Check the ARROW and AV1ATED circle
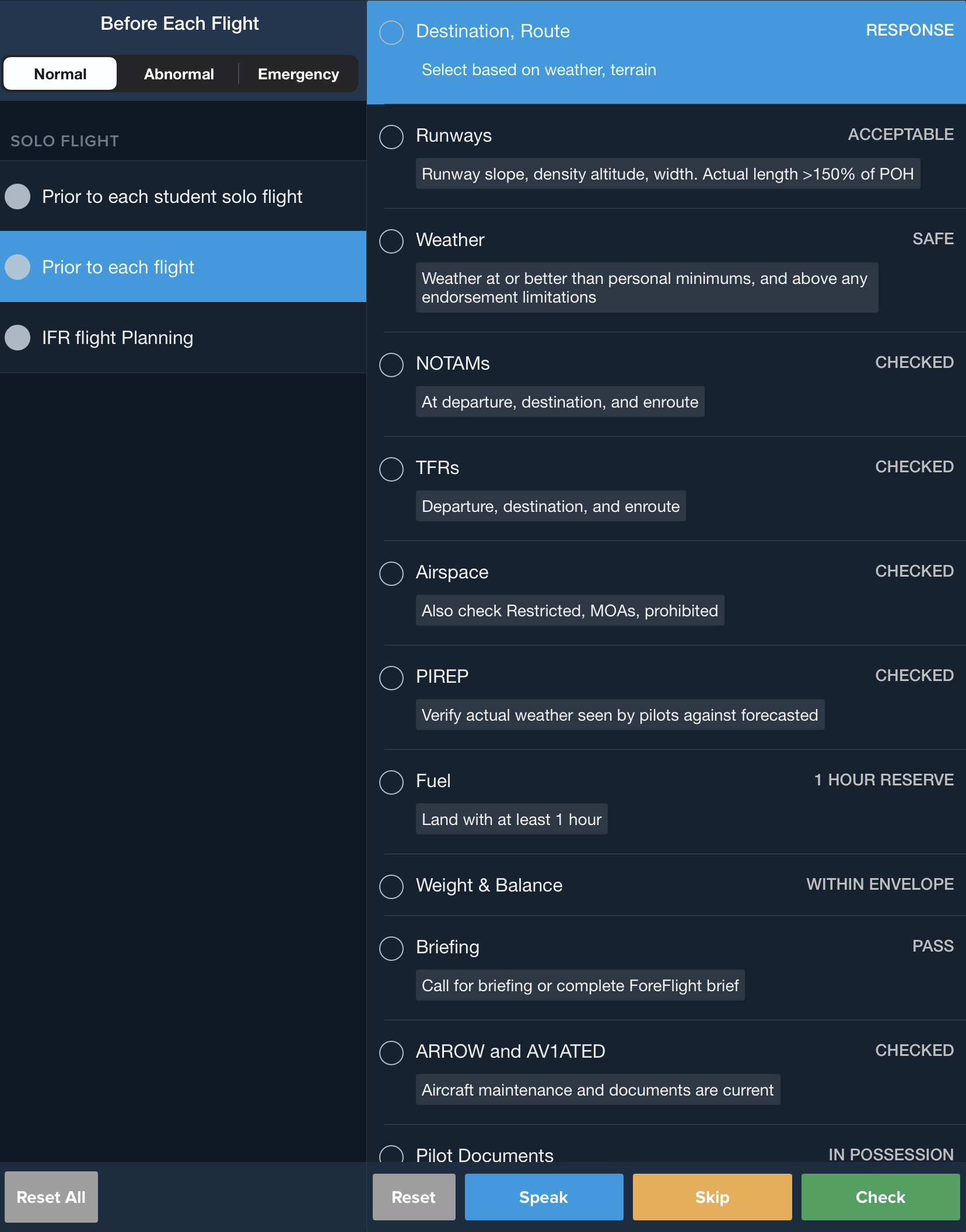Image resolution: width=966 pixels, height=1232 pixels. [391, 1052]
